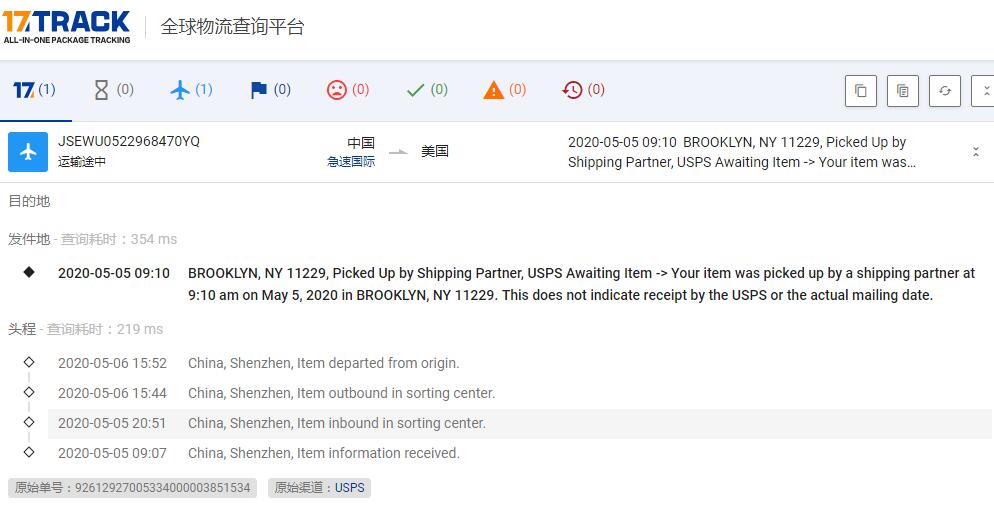Open the 急速国际 carrier link
This screenshot has height=505, width=994.
pyautogui.click(x=351, y=161)
